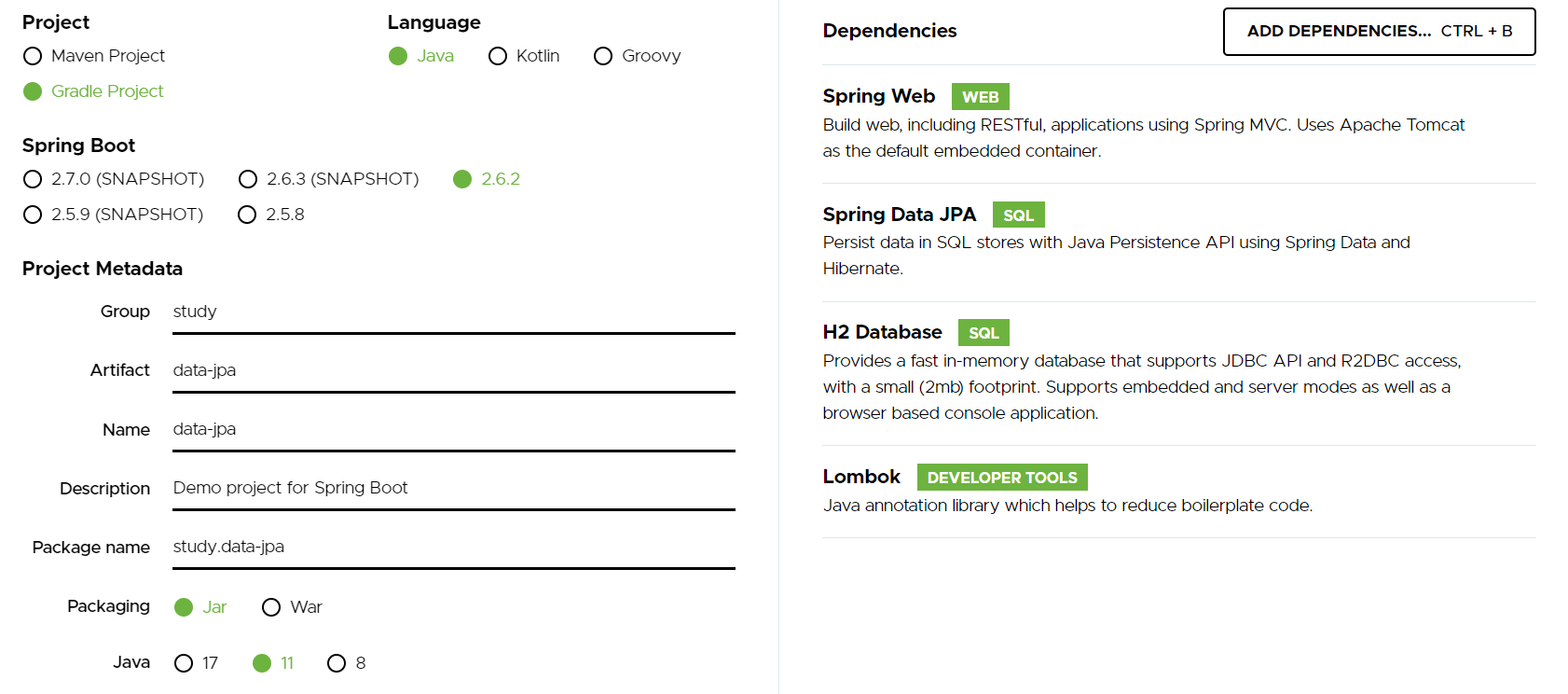
Task: Click the Spring Data JPA description text
Action: [x=1117, y=256]
